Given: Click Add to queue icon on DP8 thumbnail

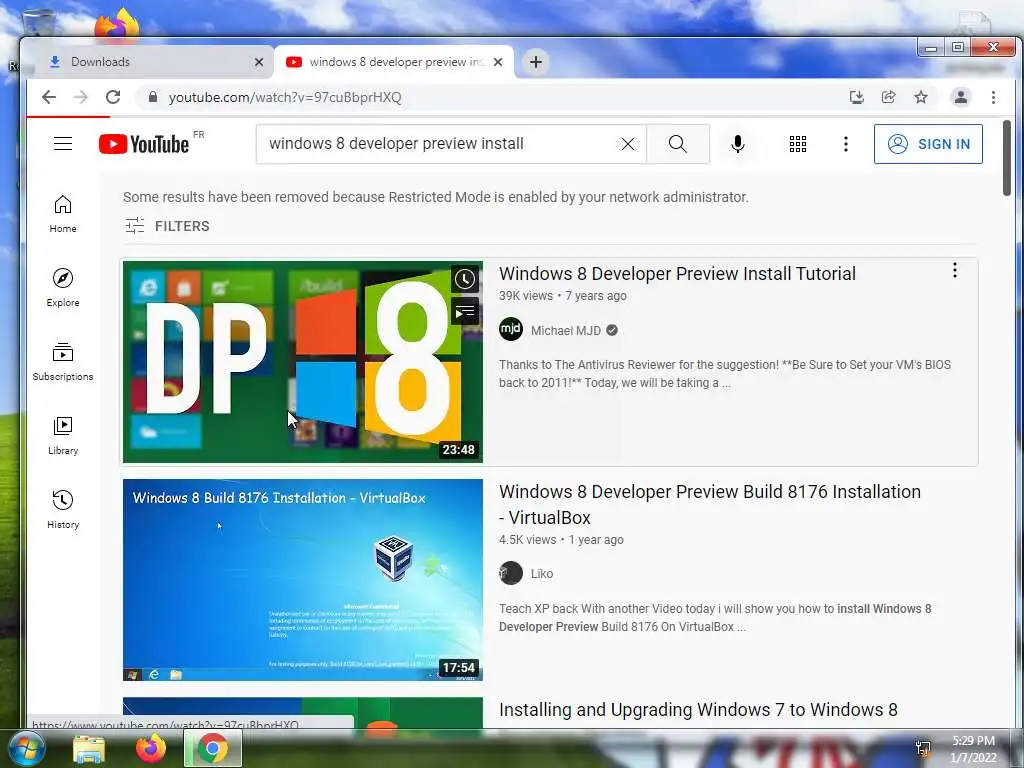Looking at the screenshot, I should [x=465, y=312].
